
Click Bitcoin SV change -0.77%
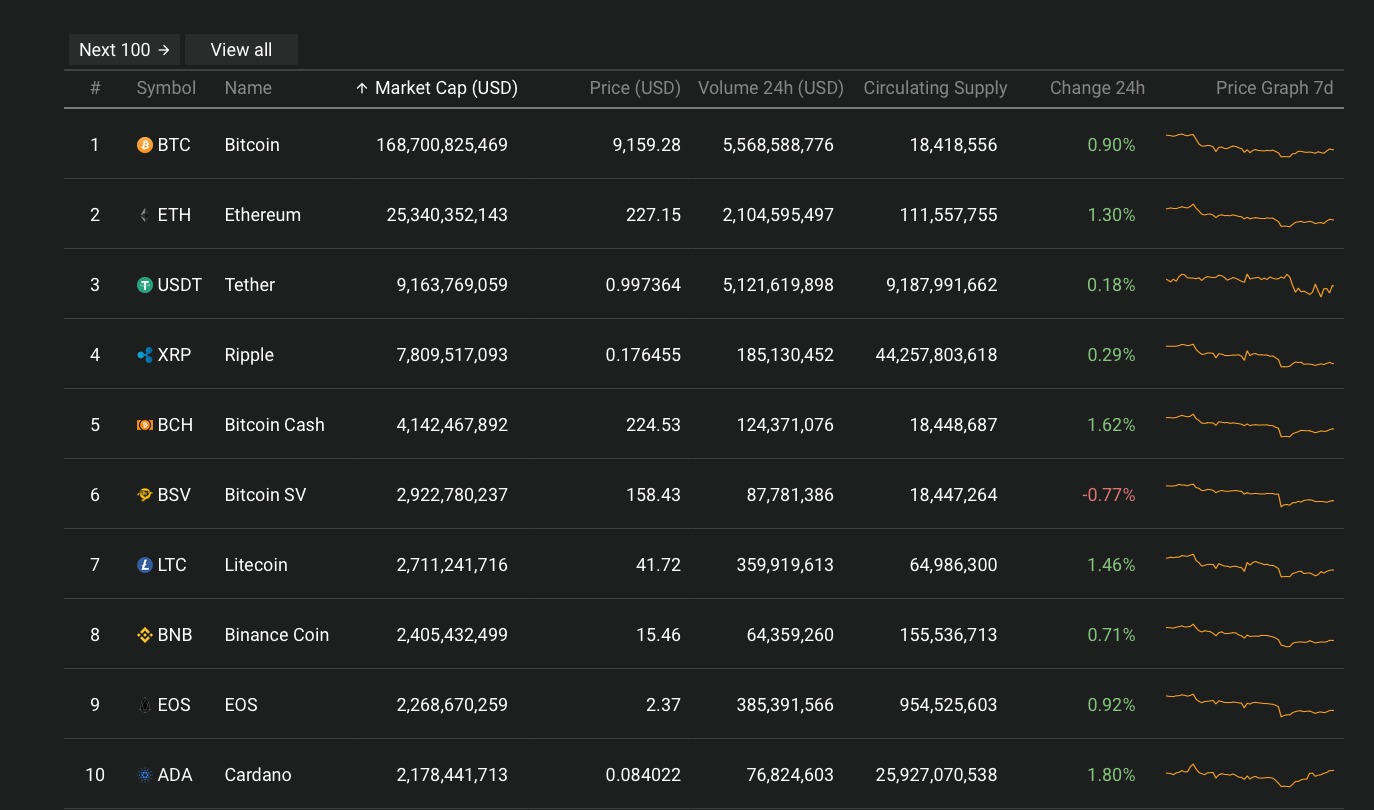(1109, 495)
